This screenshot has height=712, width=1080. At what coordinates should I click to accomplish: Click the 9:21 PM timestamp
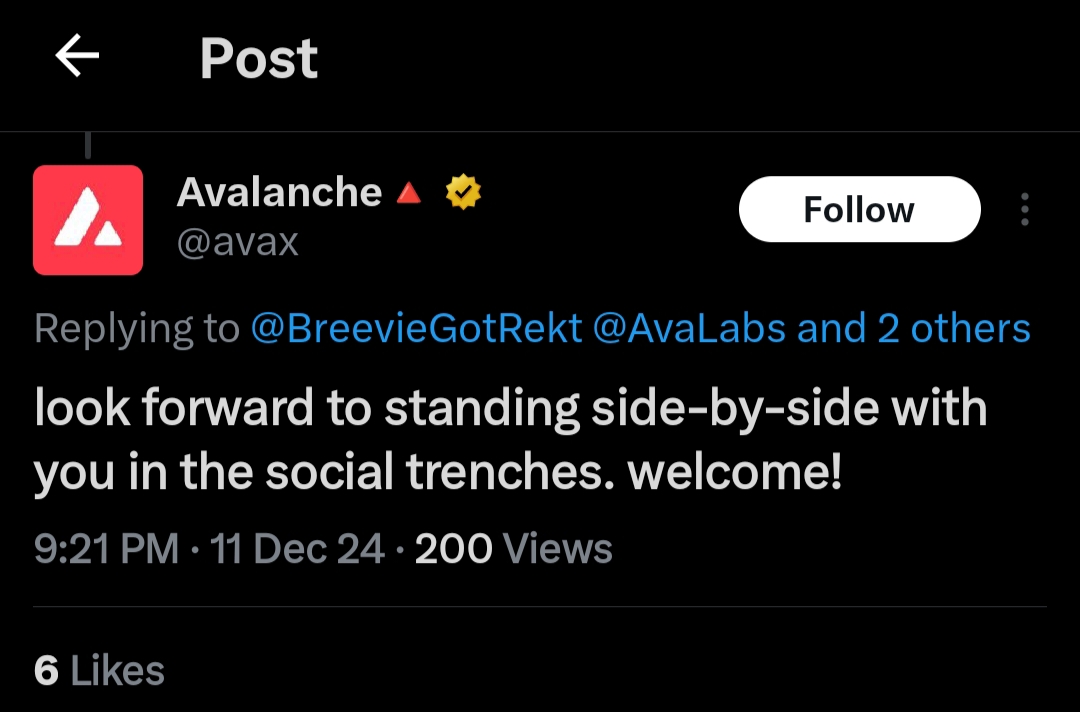pos(106,548)
